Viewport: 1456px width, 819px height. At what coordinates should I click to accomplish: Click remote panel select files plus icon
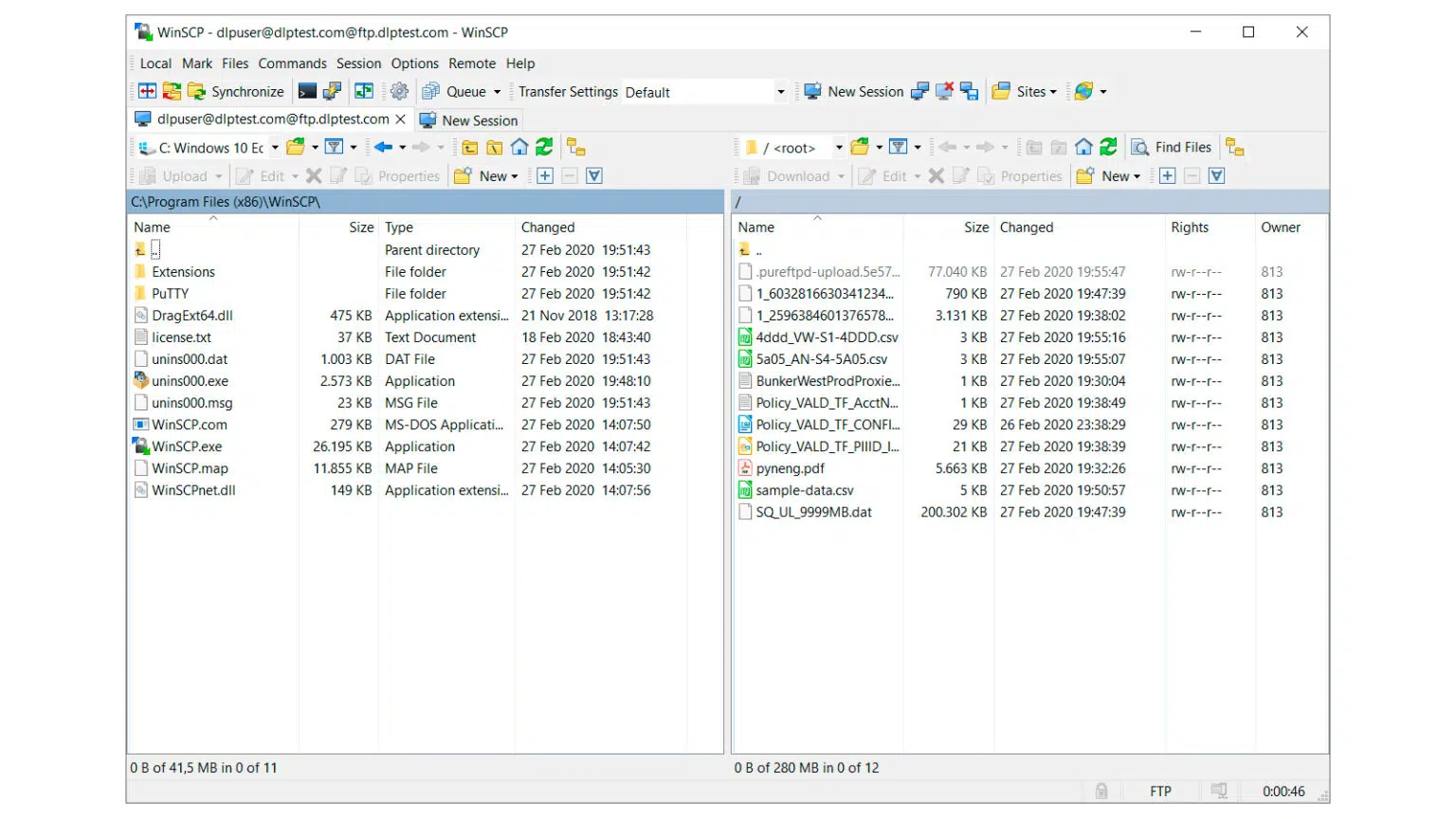[1168, 176]
